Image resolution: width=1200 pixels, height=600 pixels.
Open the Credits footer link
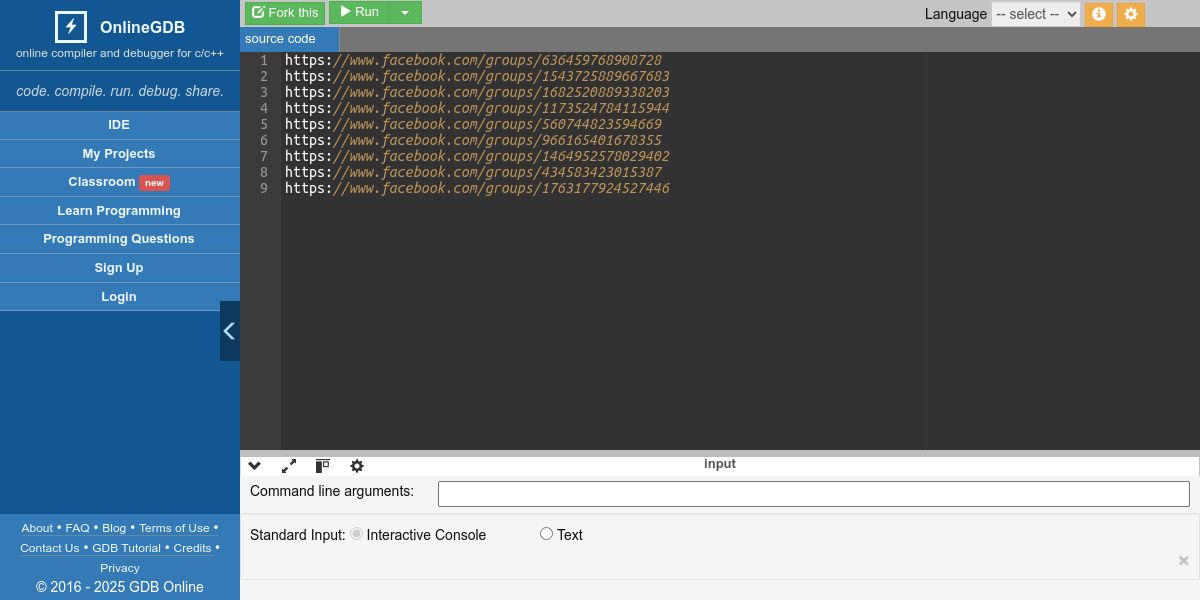pos(192,548)
